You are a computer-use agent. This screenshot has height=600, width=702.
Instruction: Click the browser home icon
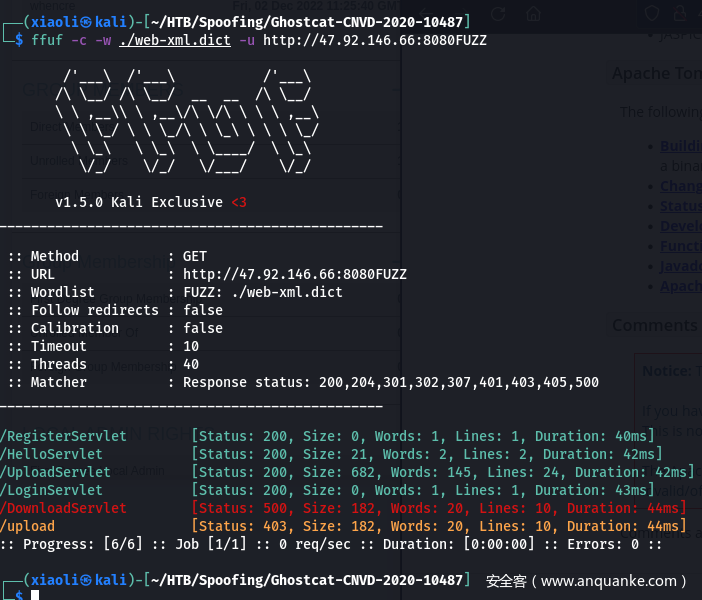533,14
